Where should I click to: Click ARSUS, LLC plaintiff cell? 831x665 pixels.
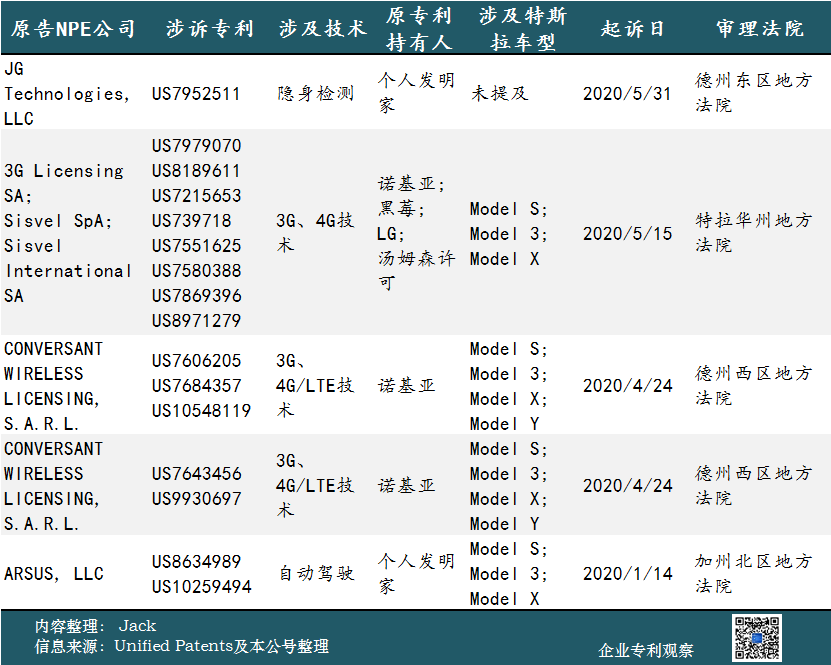tap(54, 574)
